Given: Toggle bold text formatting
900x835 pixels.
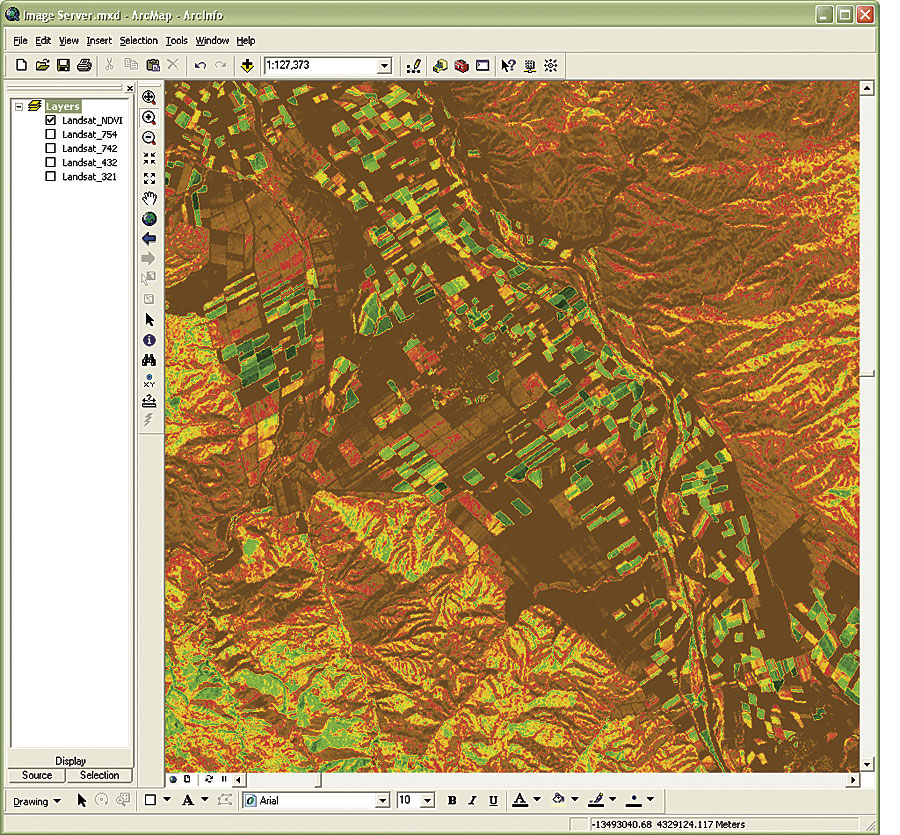Looking at the screenshot, I should 452,801.
